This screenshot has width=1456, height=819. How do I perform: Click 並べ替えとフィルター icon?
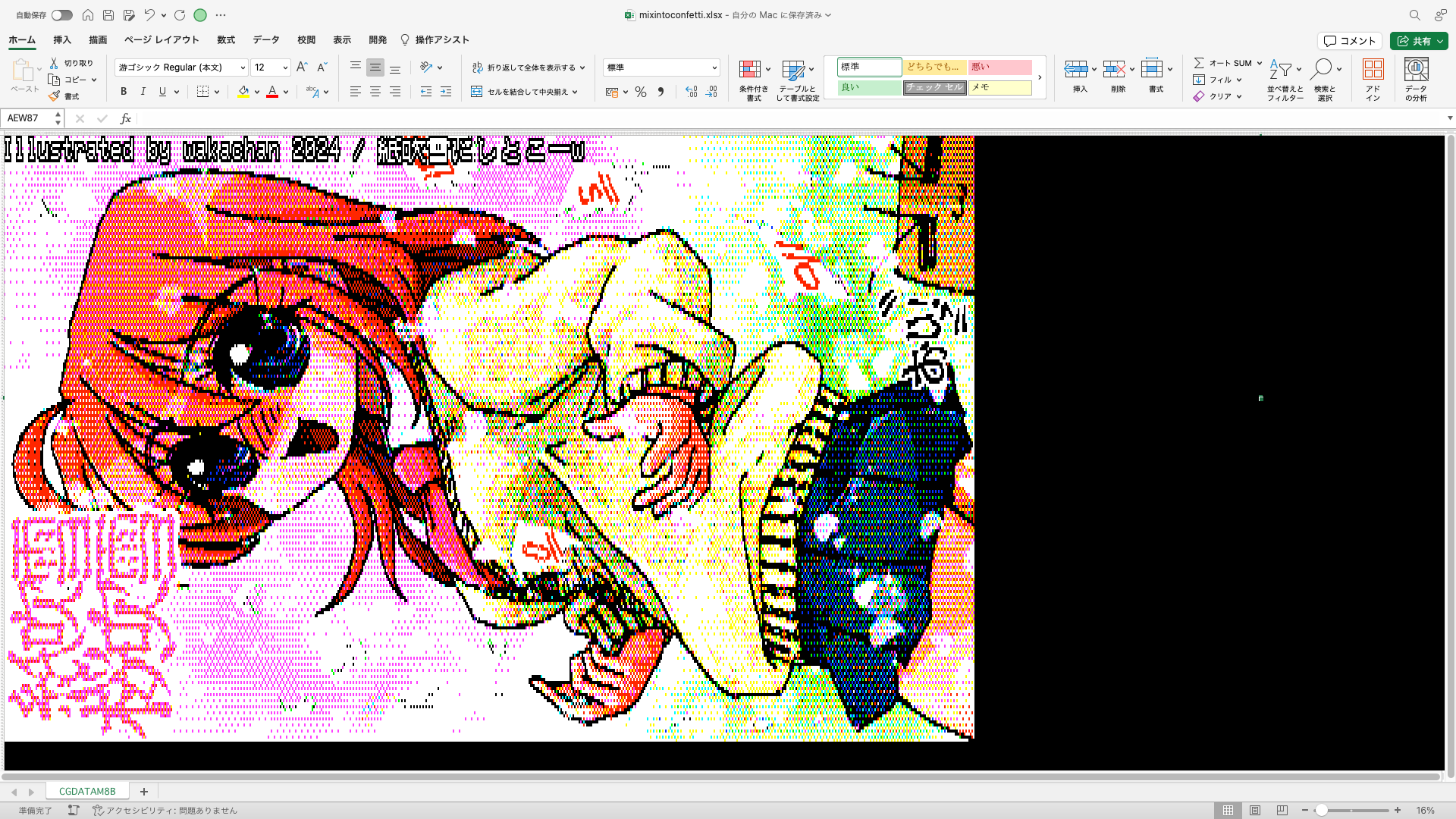pos(1281,70)
